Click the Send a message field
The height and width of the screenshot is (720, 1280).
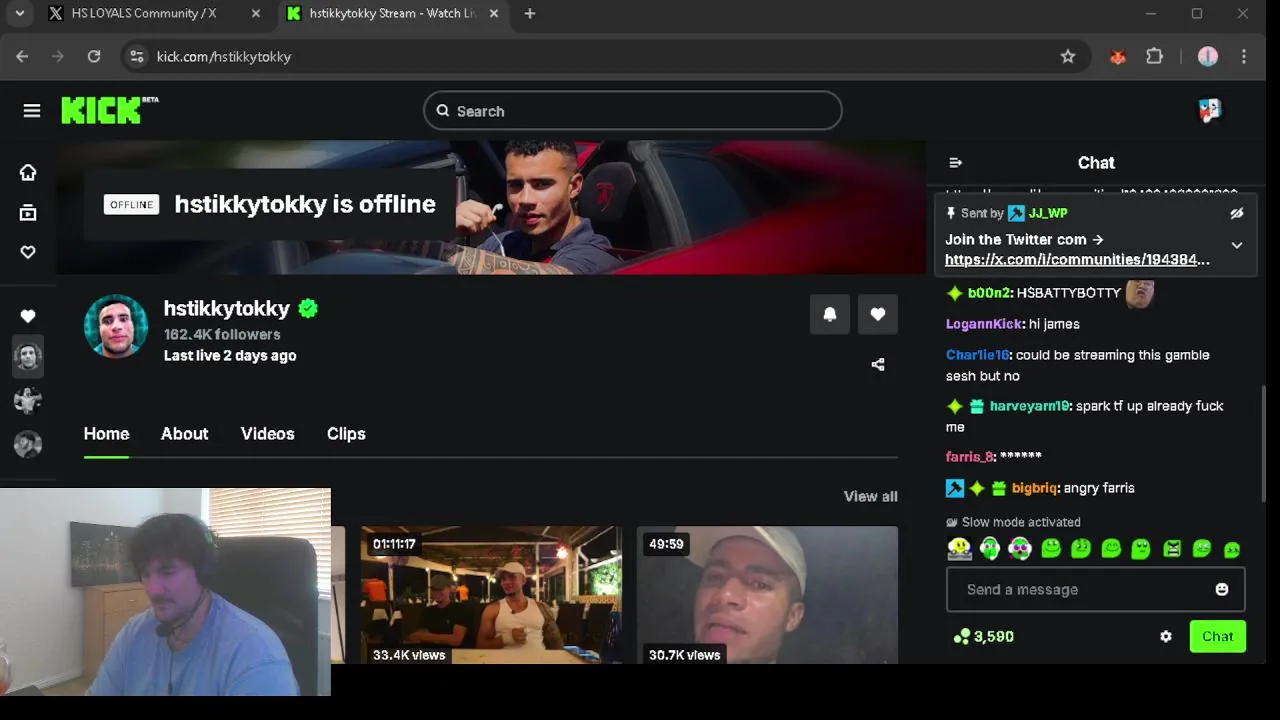click(x=1096, y=589)
